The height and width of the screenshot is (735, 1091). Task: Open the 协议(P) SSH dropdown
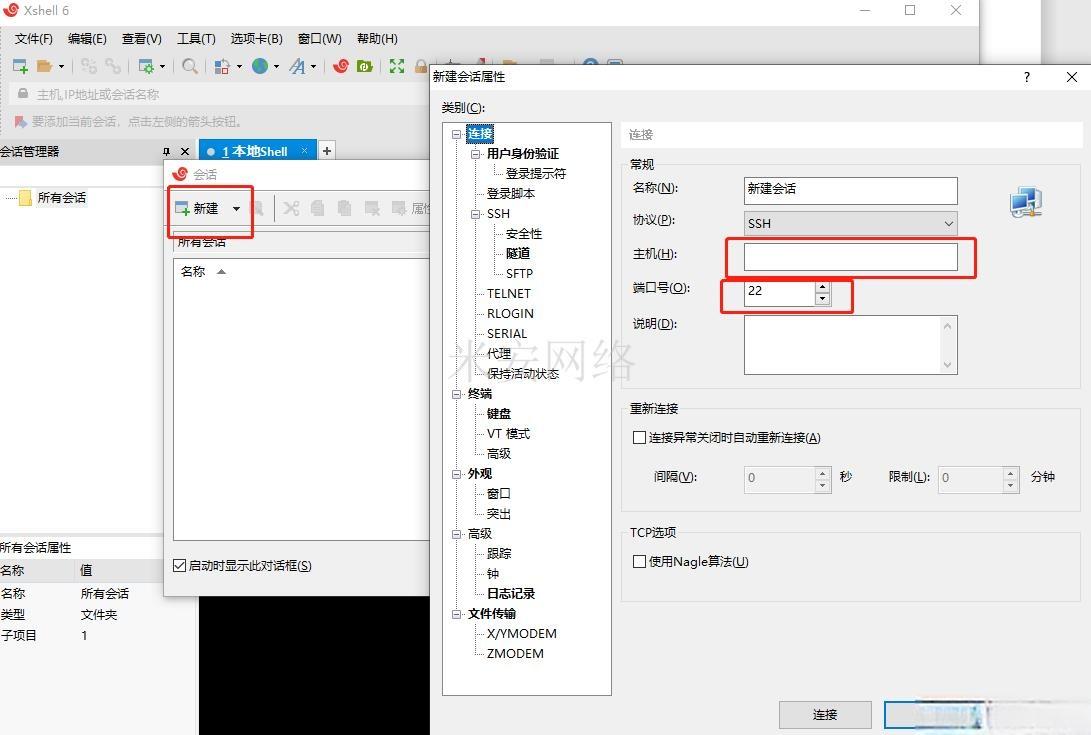coord(850,223)
